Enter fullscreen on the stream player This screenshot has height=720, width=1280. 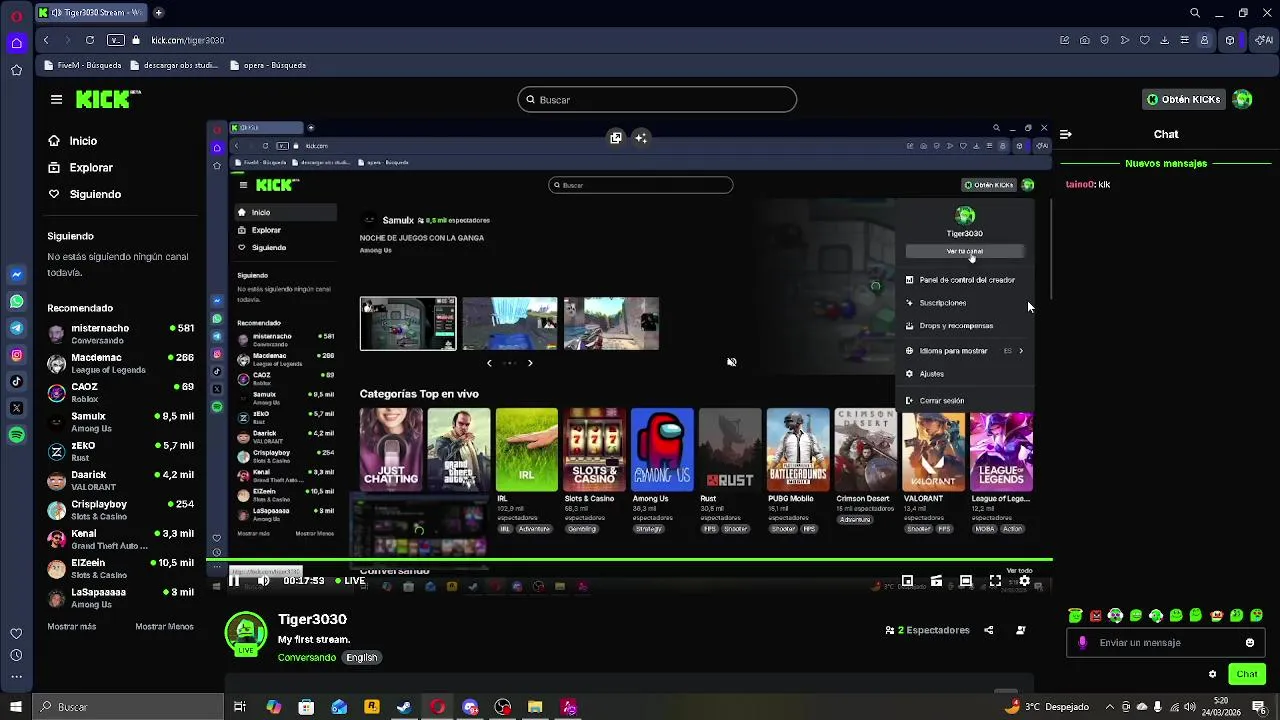click(995, 580)
